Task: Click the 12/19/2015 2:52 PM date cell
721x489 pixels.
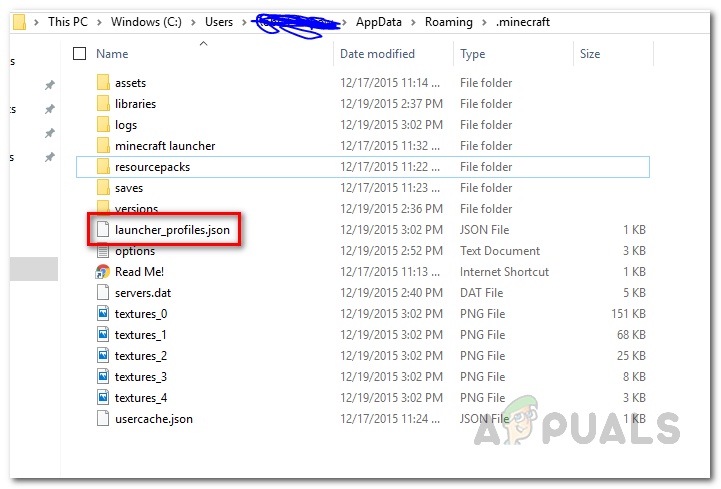Action: coord(391,251)
